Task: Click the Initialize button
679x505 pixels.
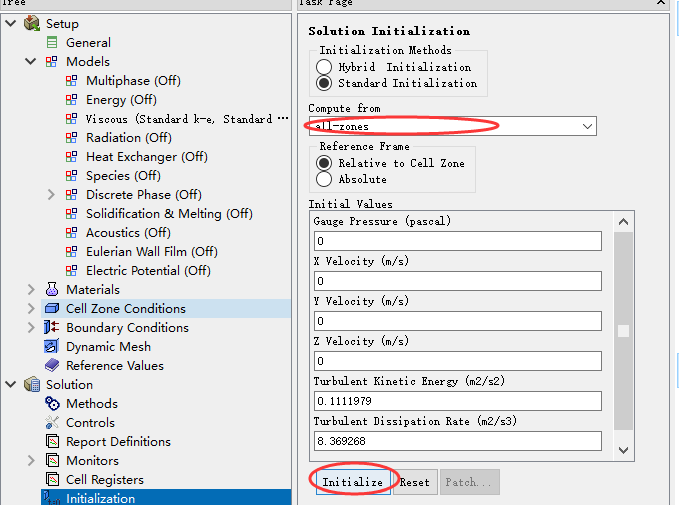Action: [x=353, y=482]
